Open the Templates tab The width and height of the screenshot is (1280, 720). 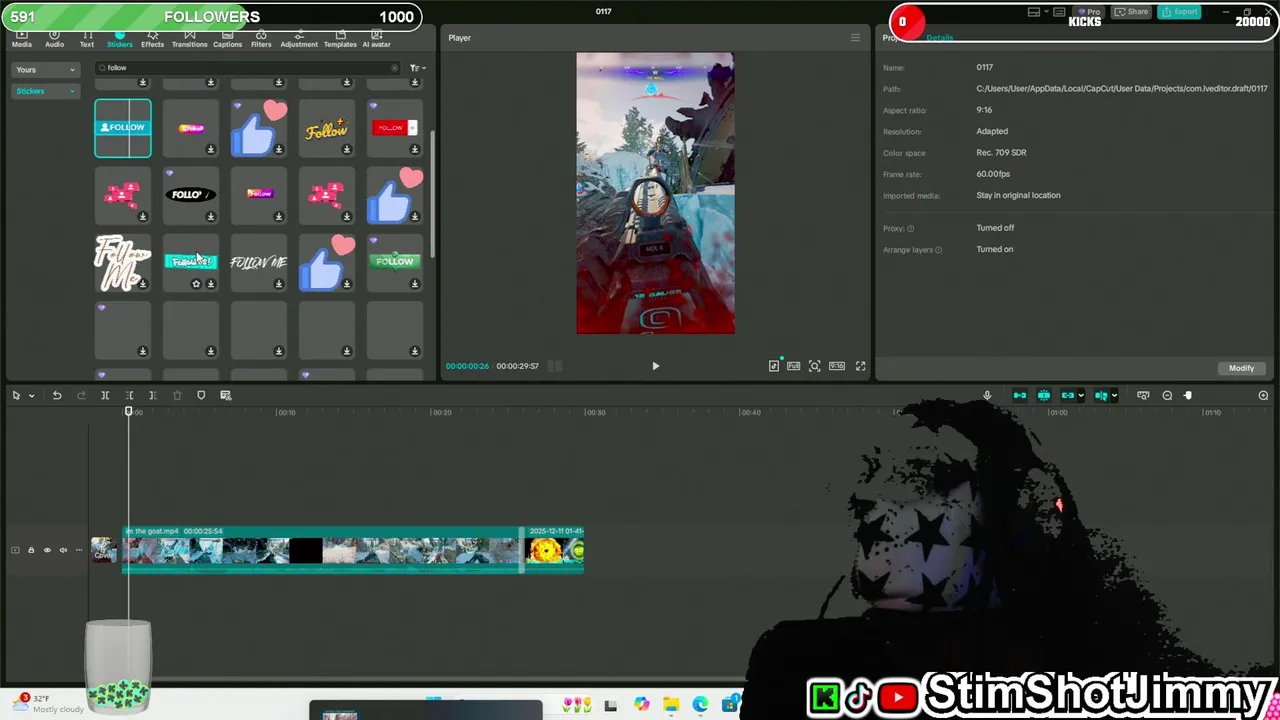(x=340, y=40)
